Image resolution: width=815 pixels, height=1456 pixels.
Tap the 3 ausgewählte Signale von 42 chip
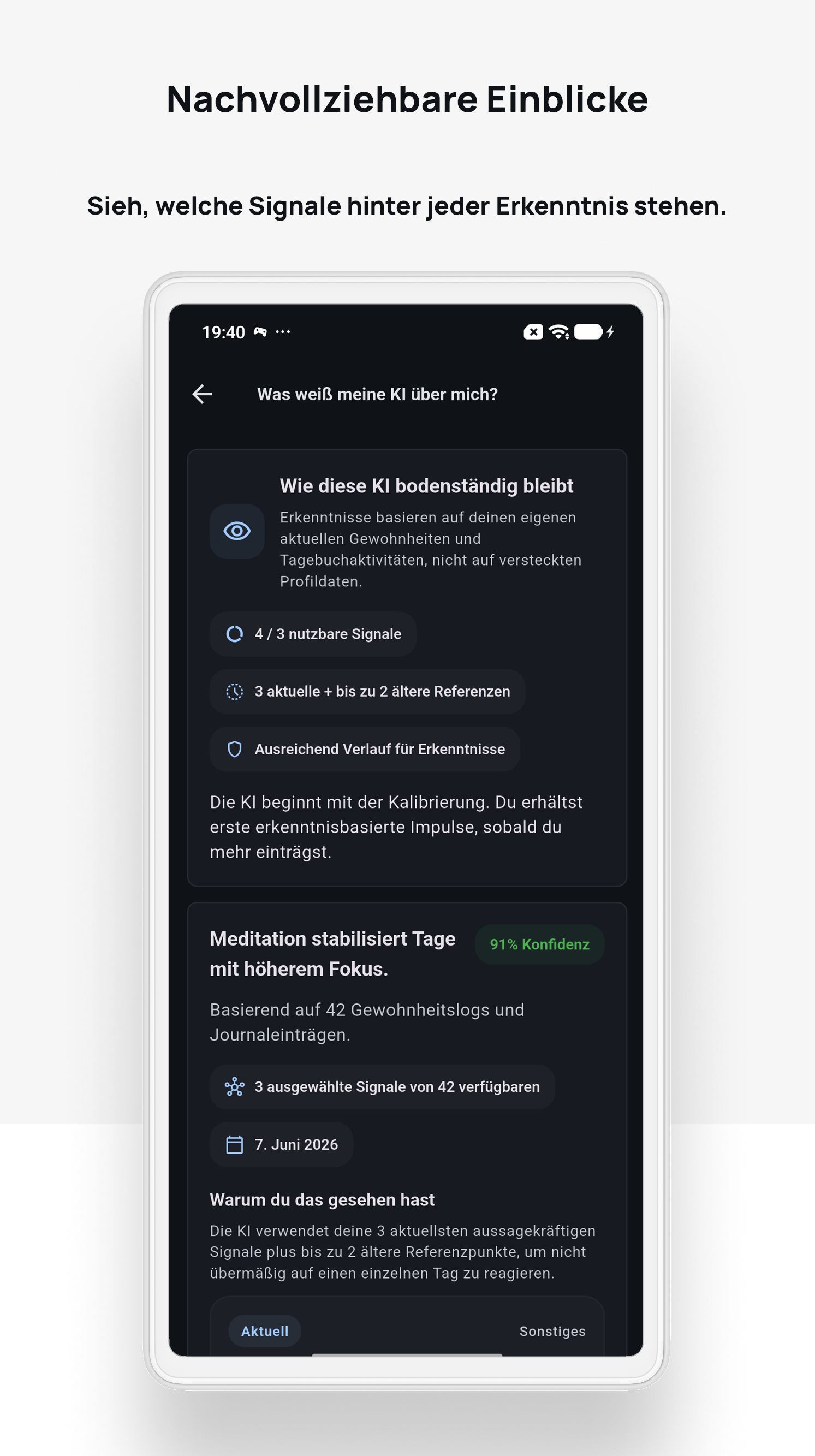382,1086
